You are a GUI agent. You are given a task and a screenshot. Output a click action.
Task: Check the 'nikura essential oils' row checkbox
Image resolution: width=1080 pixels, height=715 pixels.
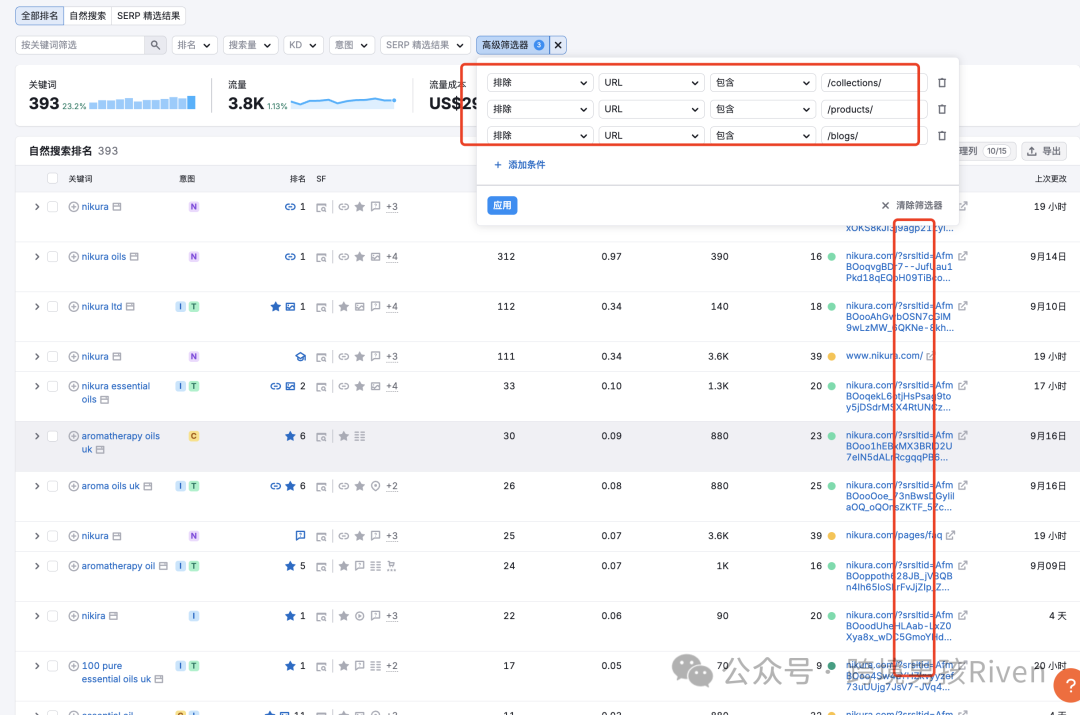pyautogui.click(x=52, y=386)
